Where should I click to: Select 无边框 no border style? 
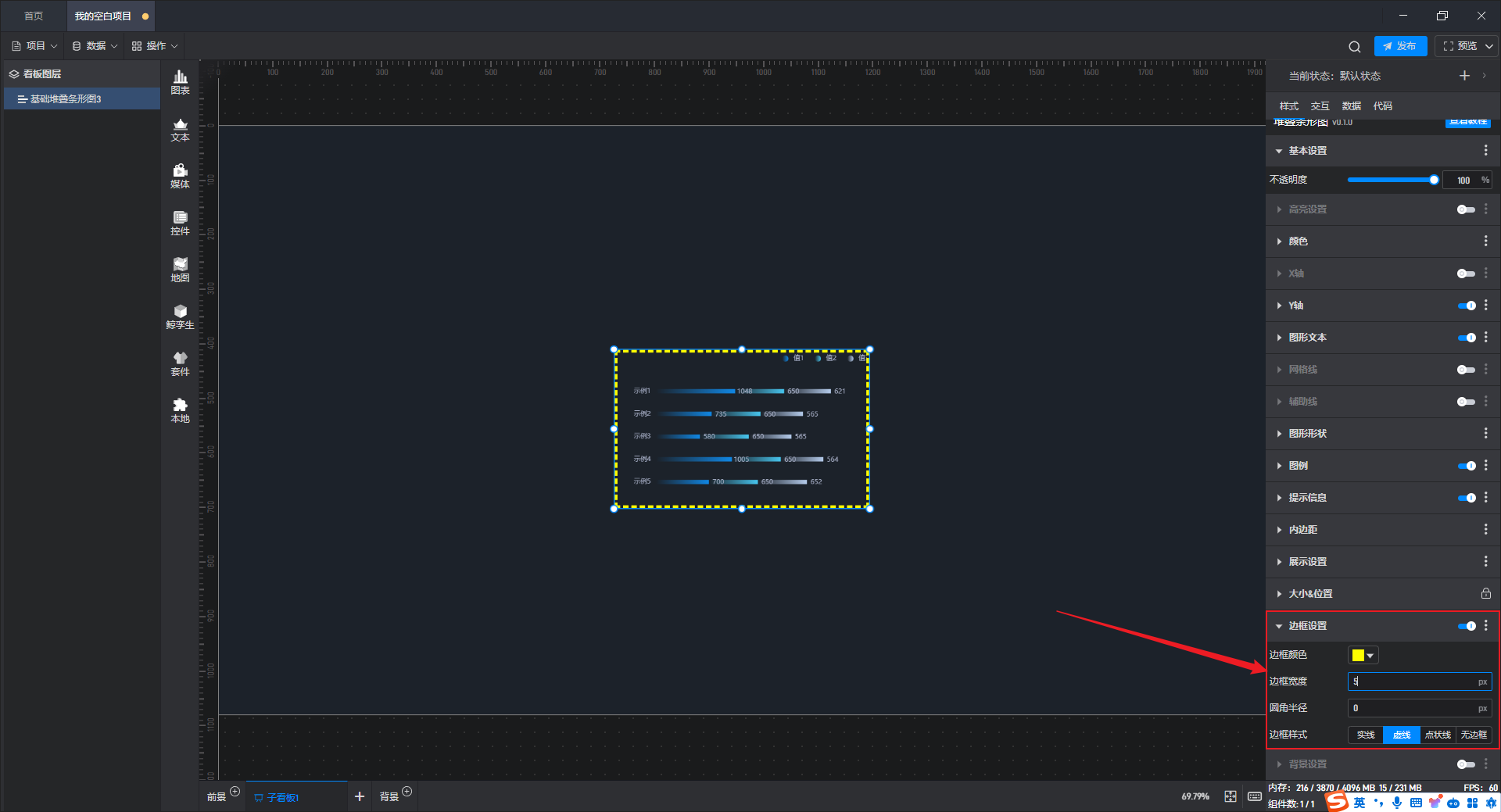pyautogui.click(x=1474, y=735)
